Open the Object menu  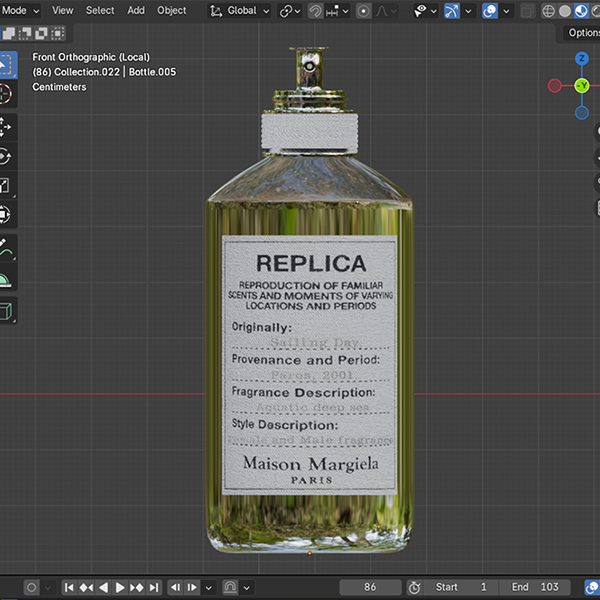(171, 11)
